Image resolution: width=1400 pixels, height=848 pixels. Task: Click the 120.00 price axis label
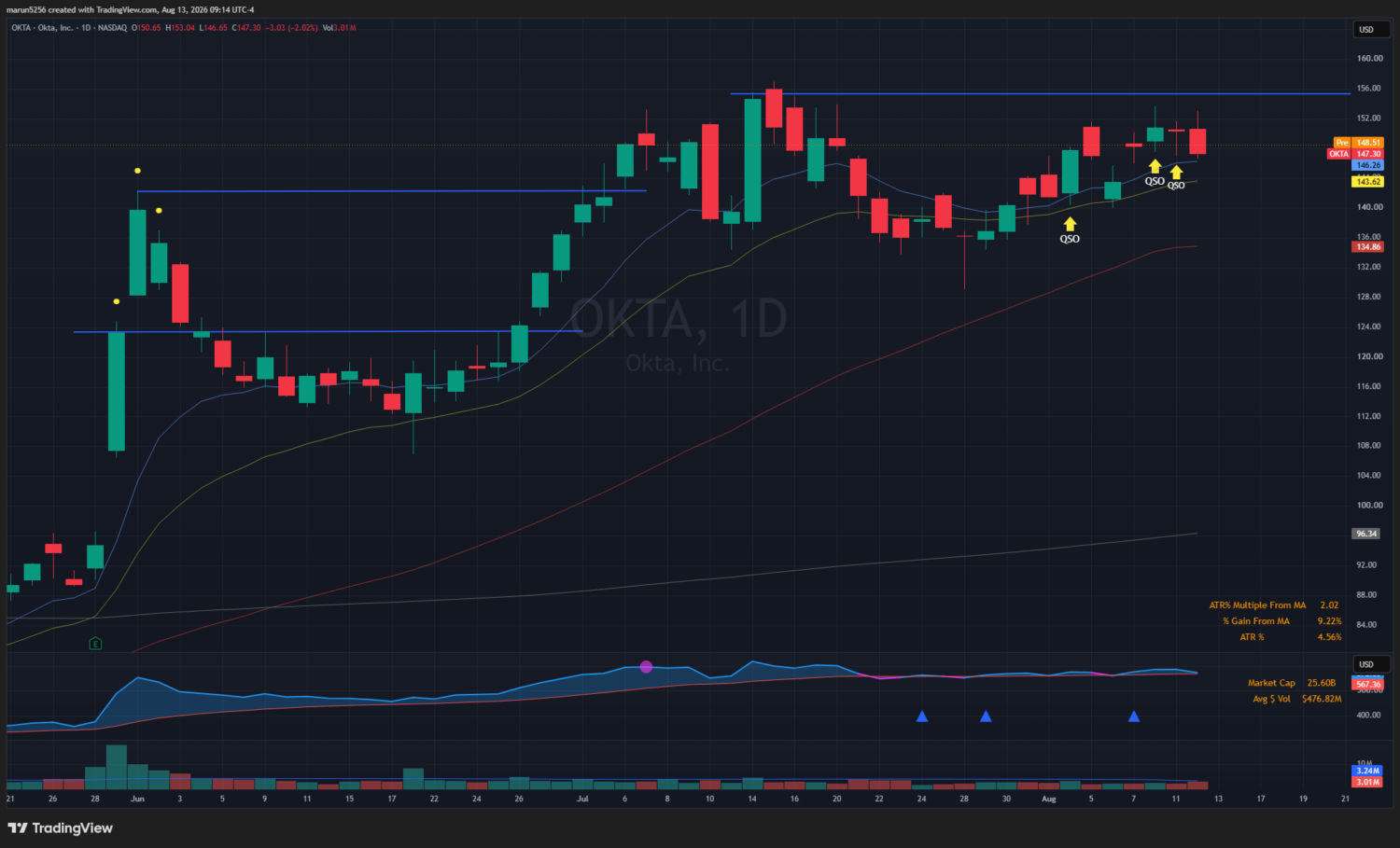(x=1370, y=356)
